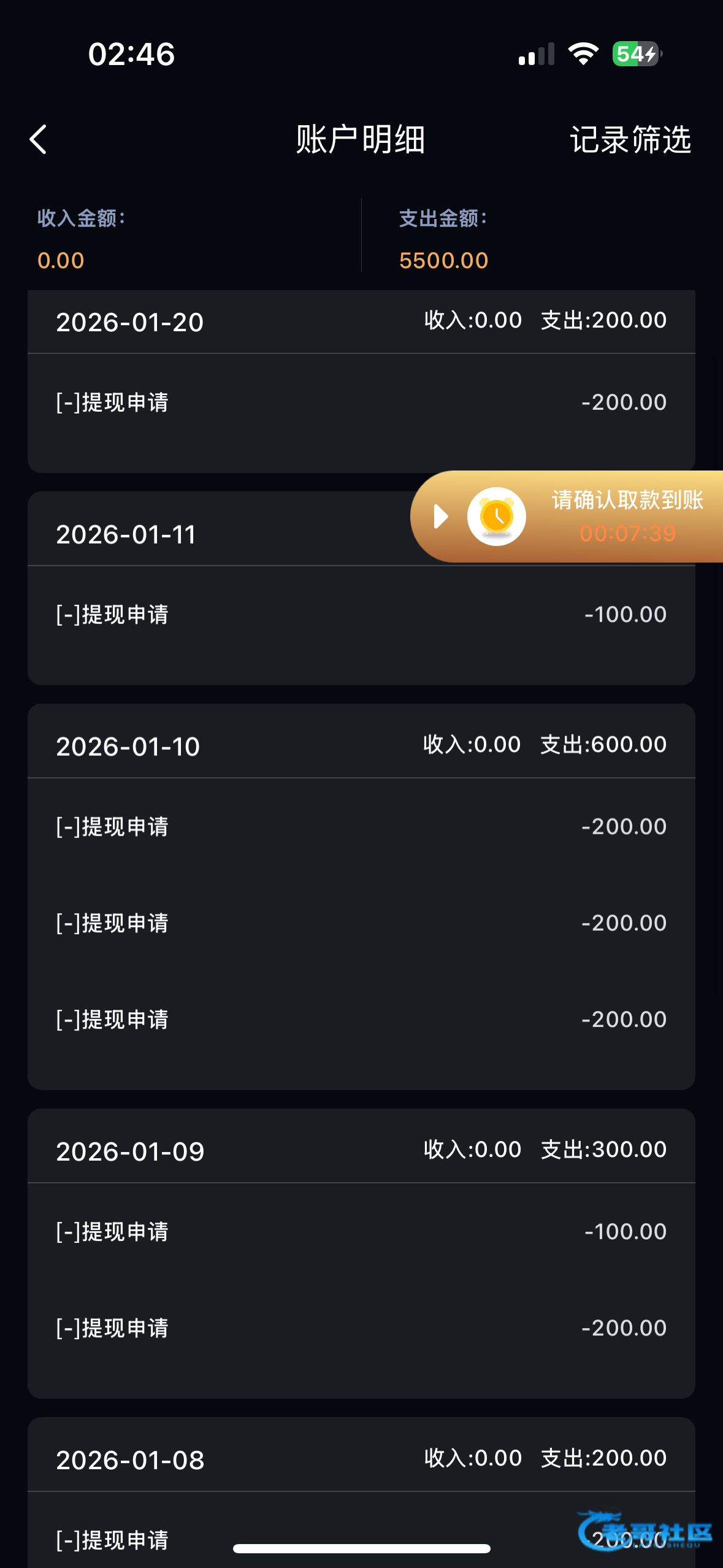Click the 00:07:39 countdown timer
The image size is (723, 1568).
[627, 534]
